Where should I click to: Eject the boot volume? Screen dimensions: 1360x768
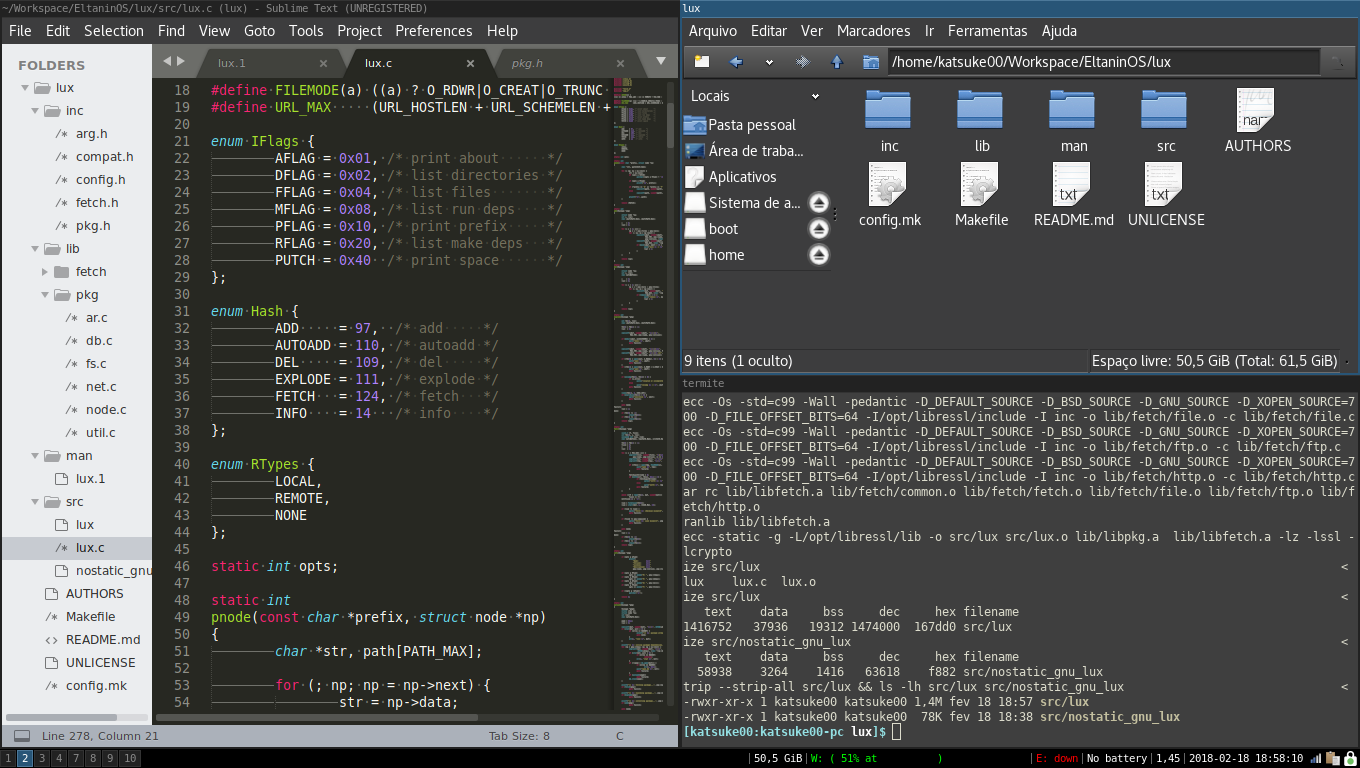[x=818, y=229]
